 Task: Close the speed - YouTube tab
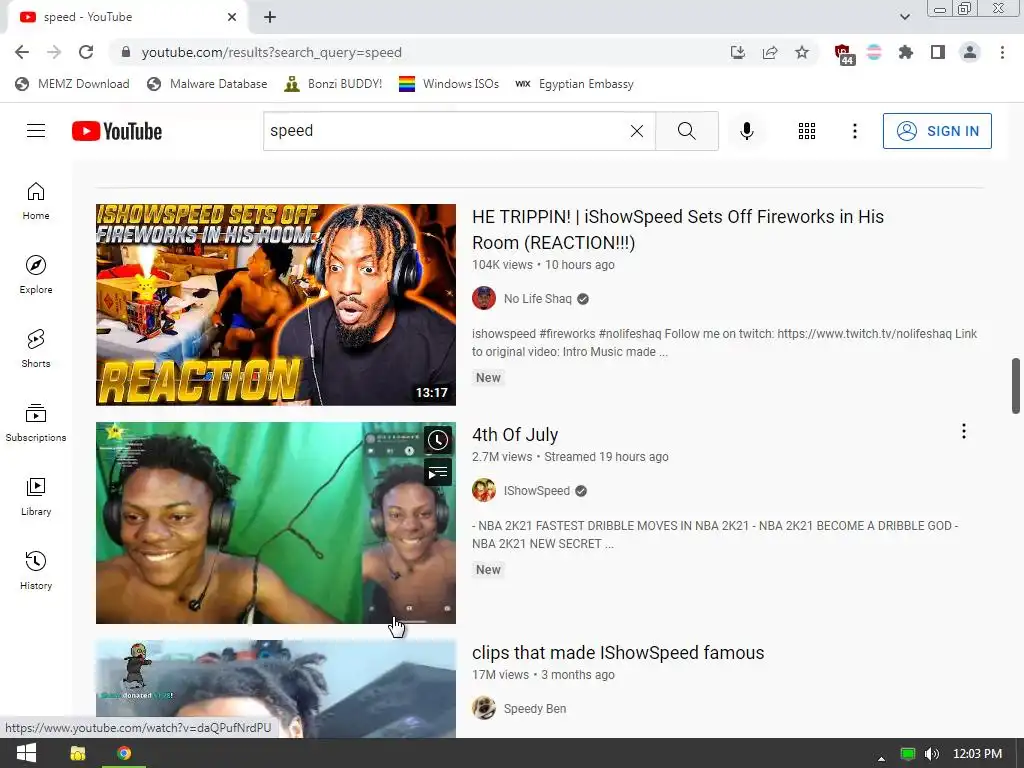click(x=232, y=17)
